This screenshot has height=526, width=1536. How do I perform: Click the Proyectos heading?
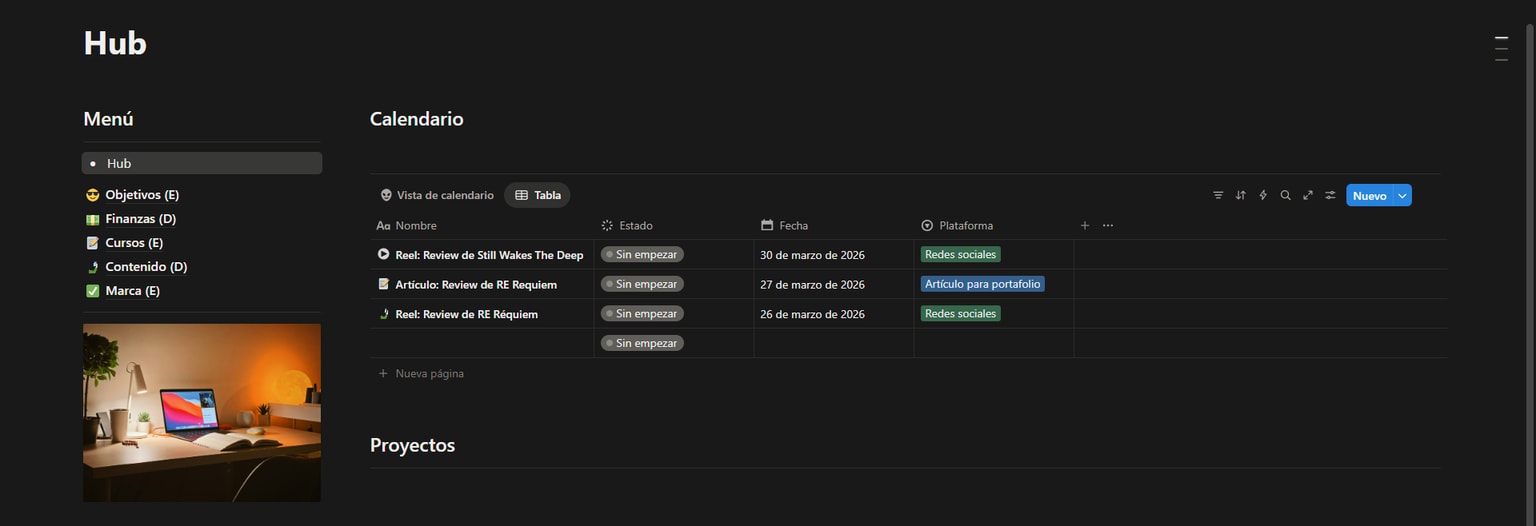pyautogui.click(x=412, y=445)
